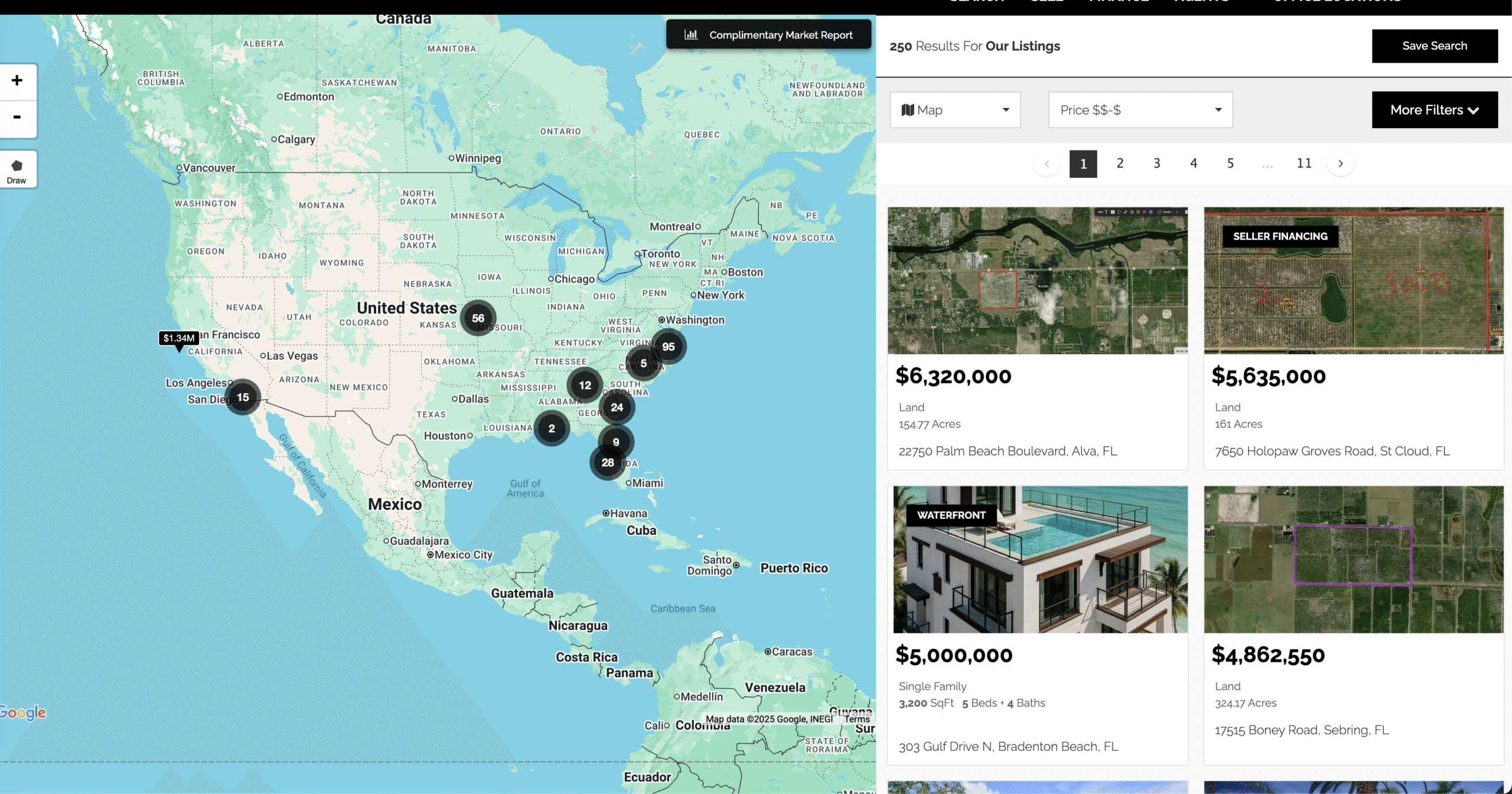Open the Map view dropdown
This screenshot has width=1512, height=794.
(x=954, y=110)
